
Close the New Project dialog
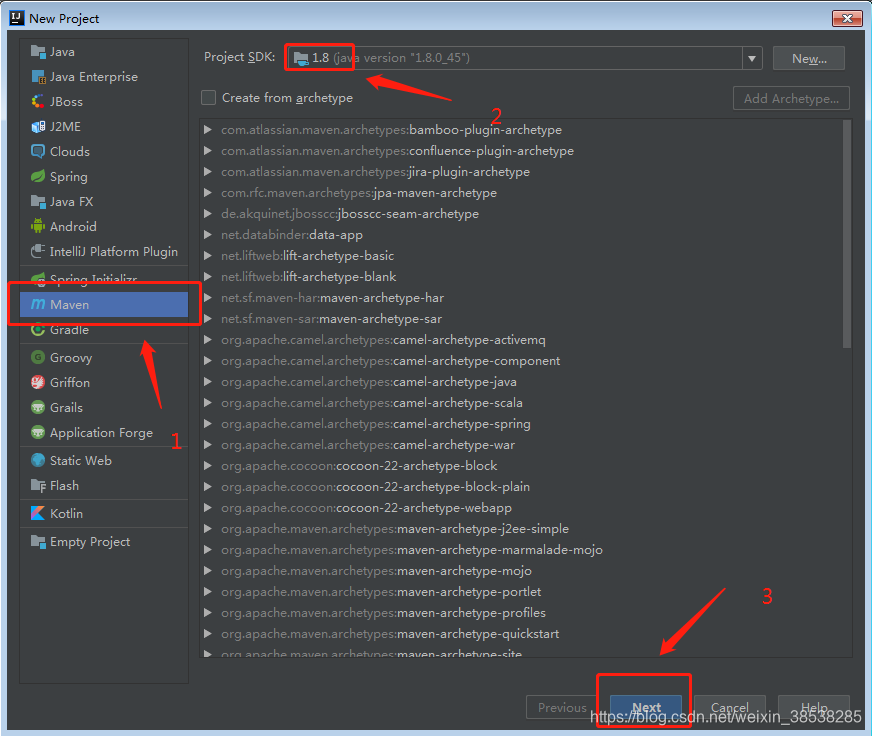(847, 18)
